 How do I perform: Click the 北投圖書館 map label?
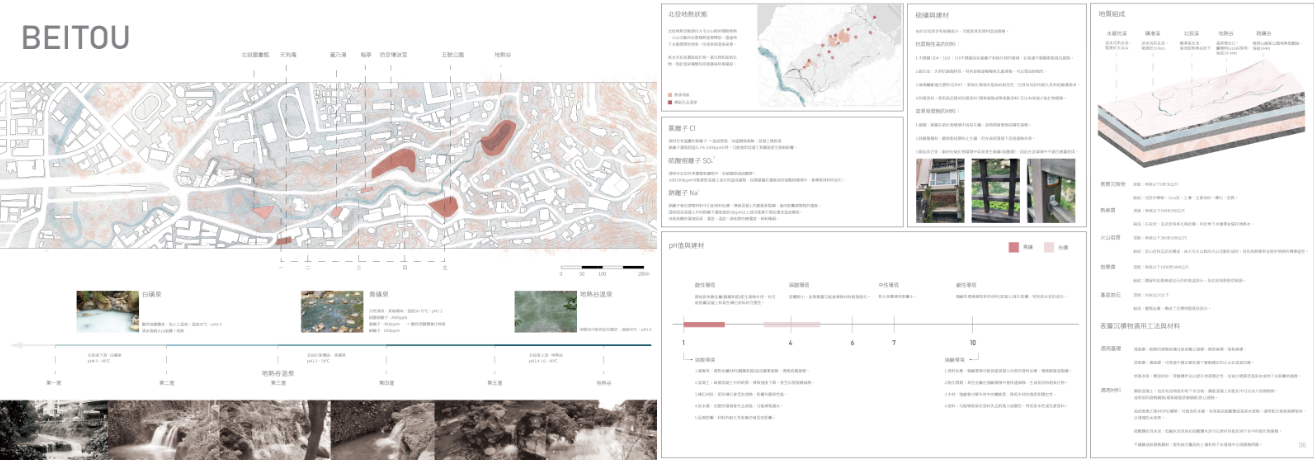point(255,55)
